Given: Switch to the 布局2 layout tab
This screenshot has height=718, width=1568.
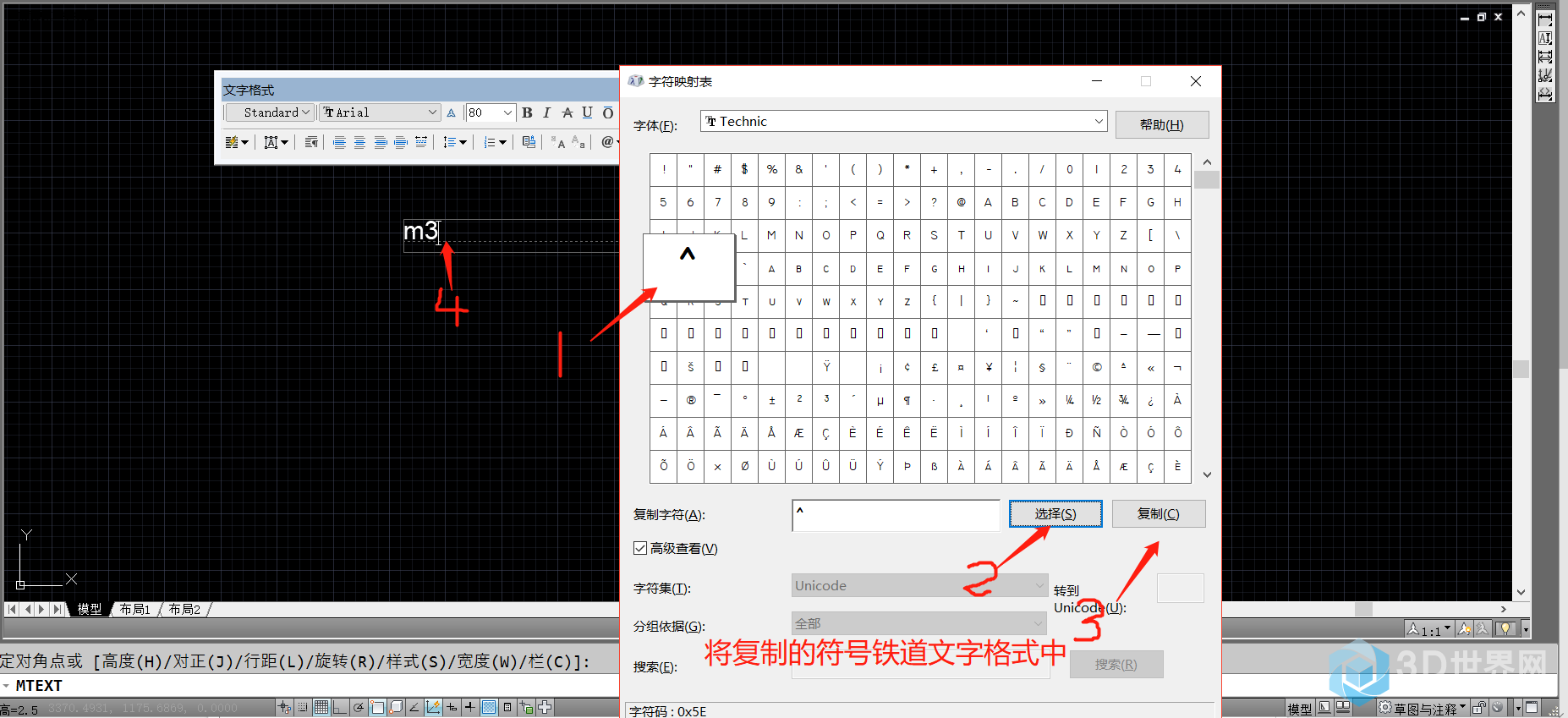Looking at the screenshot, I should click(x=184, y=609).
